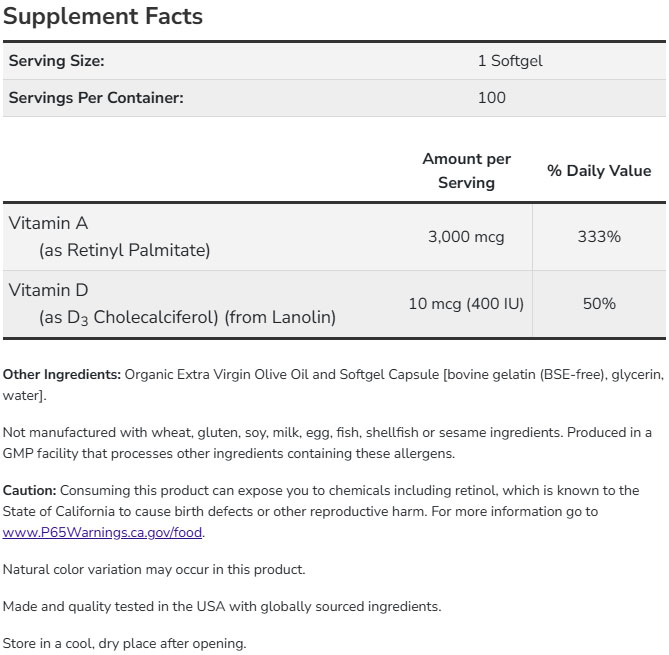Click the D3 Cholecalciferol from Lanolin text
The width and height of the screenshot is (669, 655).
pos(187,318)
